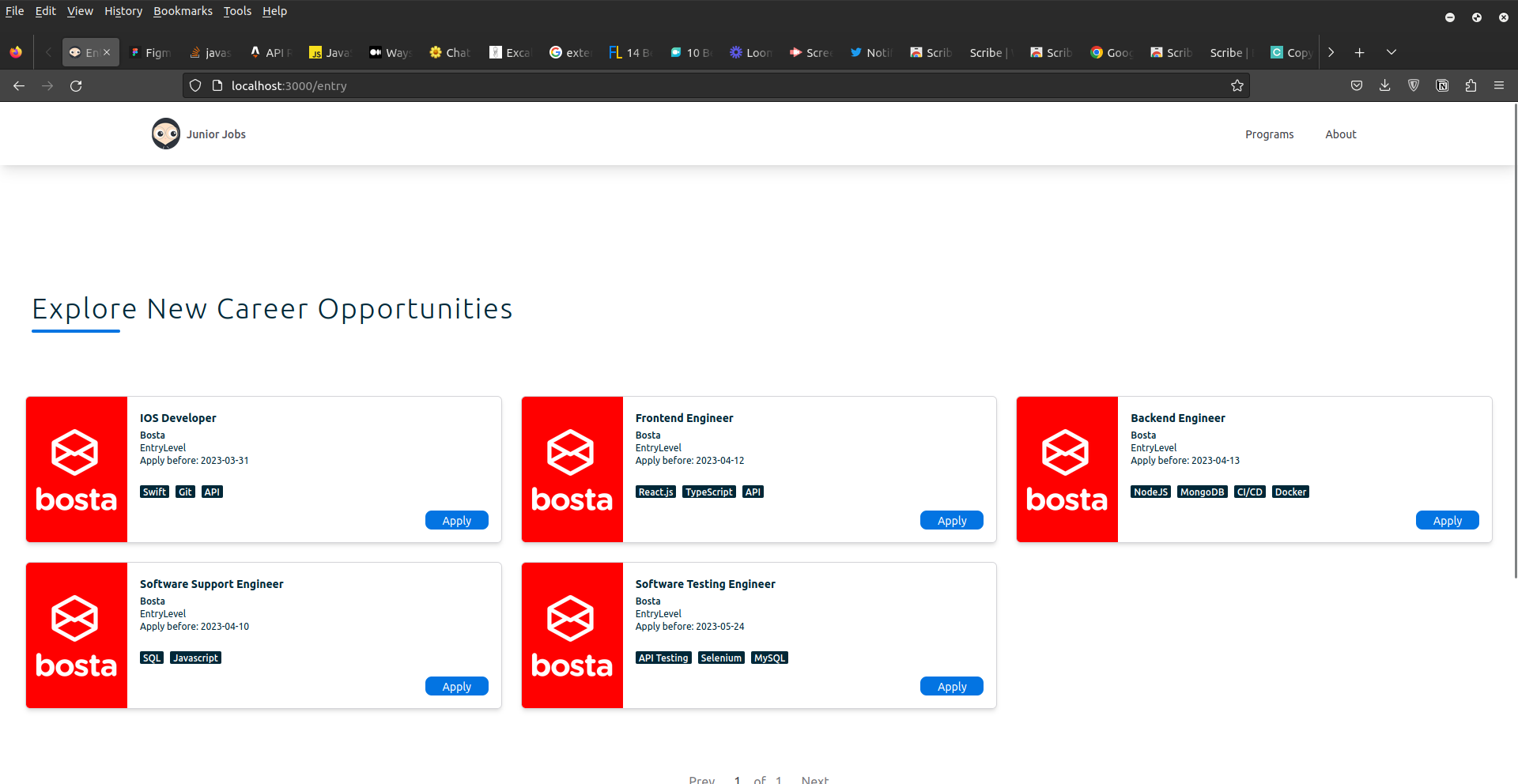Click the Junior Jobs site title
The height and width of the screenshot is (784, 1518).
tap(216, 134)
